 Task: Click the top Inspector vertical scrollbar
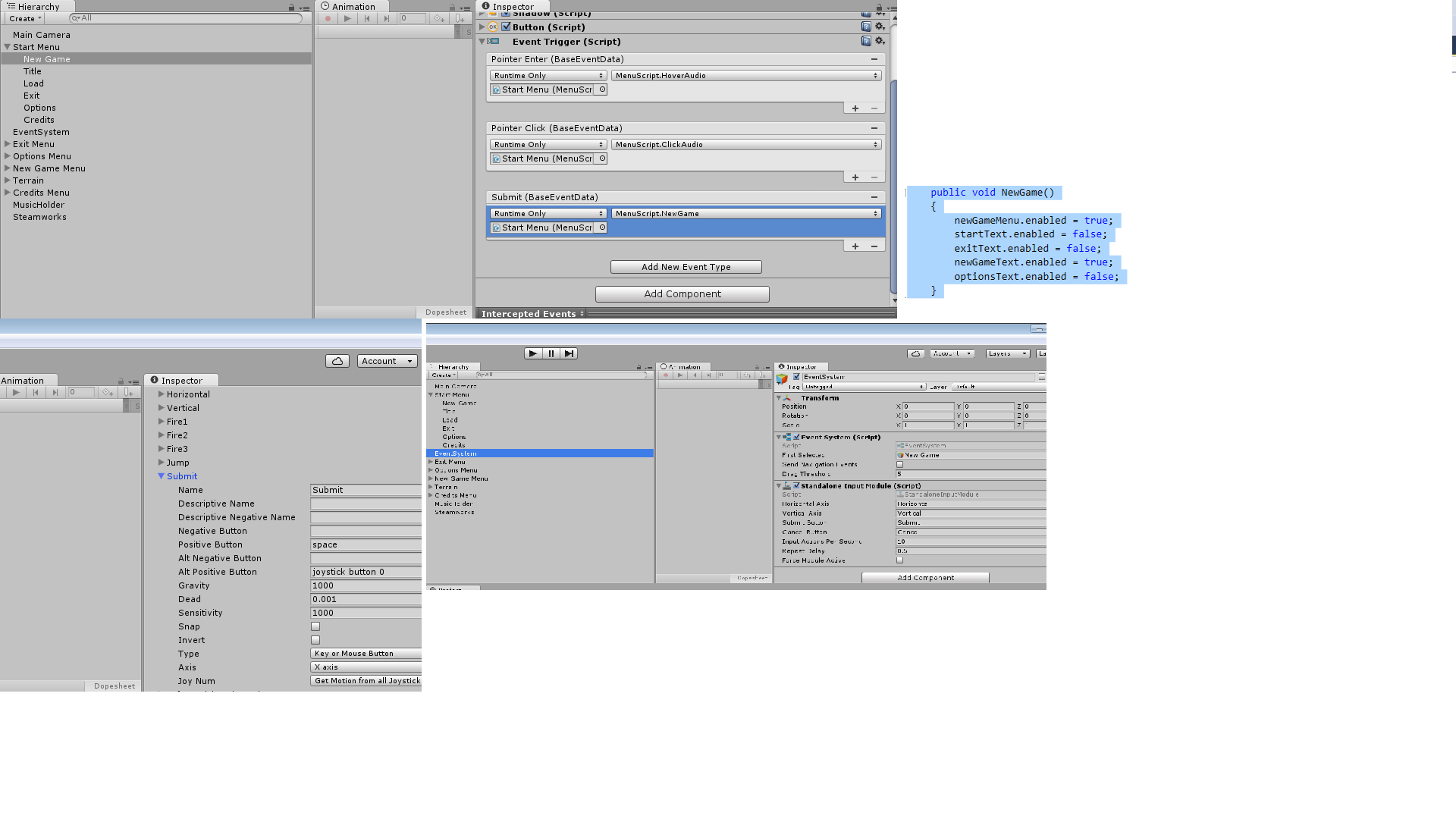tap(894, 186)
